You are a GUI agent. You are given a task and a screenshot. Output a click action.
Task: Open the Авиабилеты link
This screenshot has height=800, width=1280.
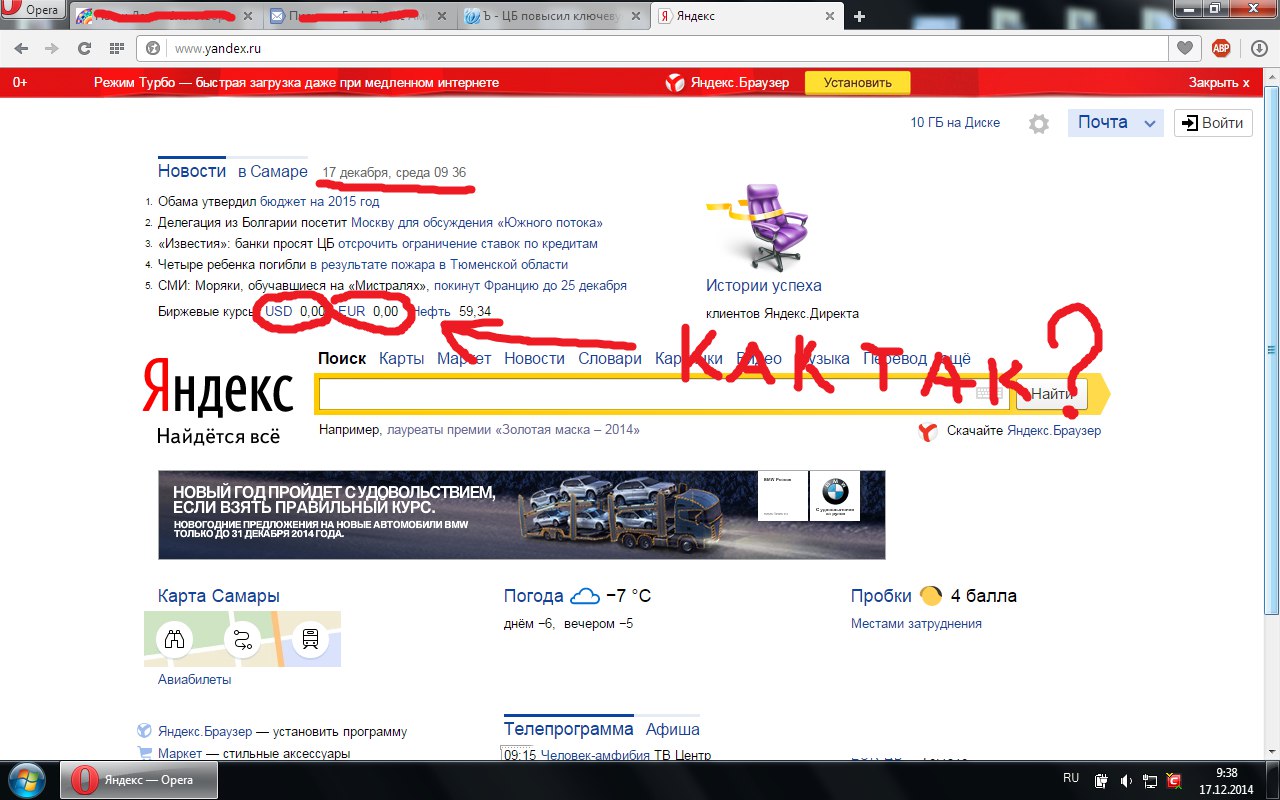[x=194, y=680]
